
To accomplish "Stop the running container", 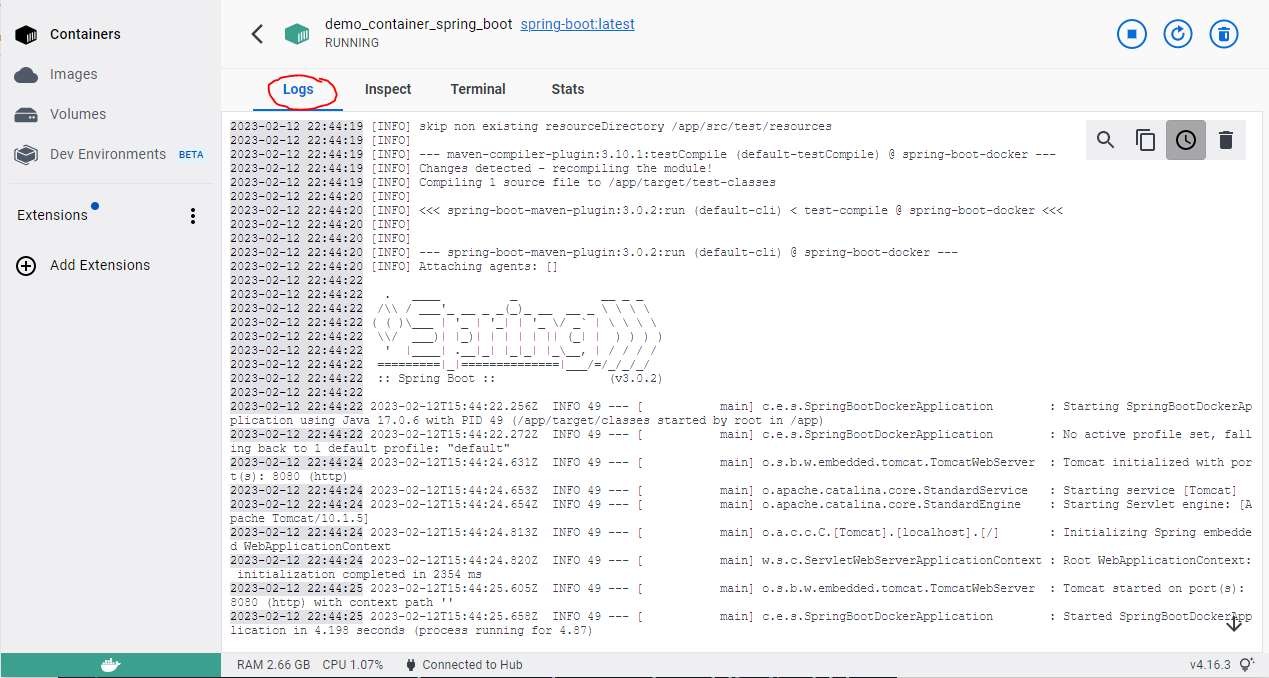I will [1131, 33].
